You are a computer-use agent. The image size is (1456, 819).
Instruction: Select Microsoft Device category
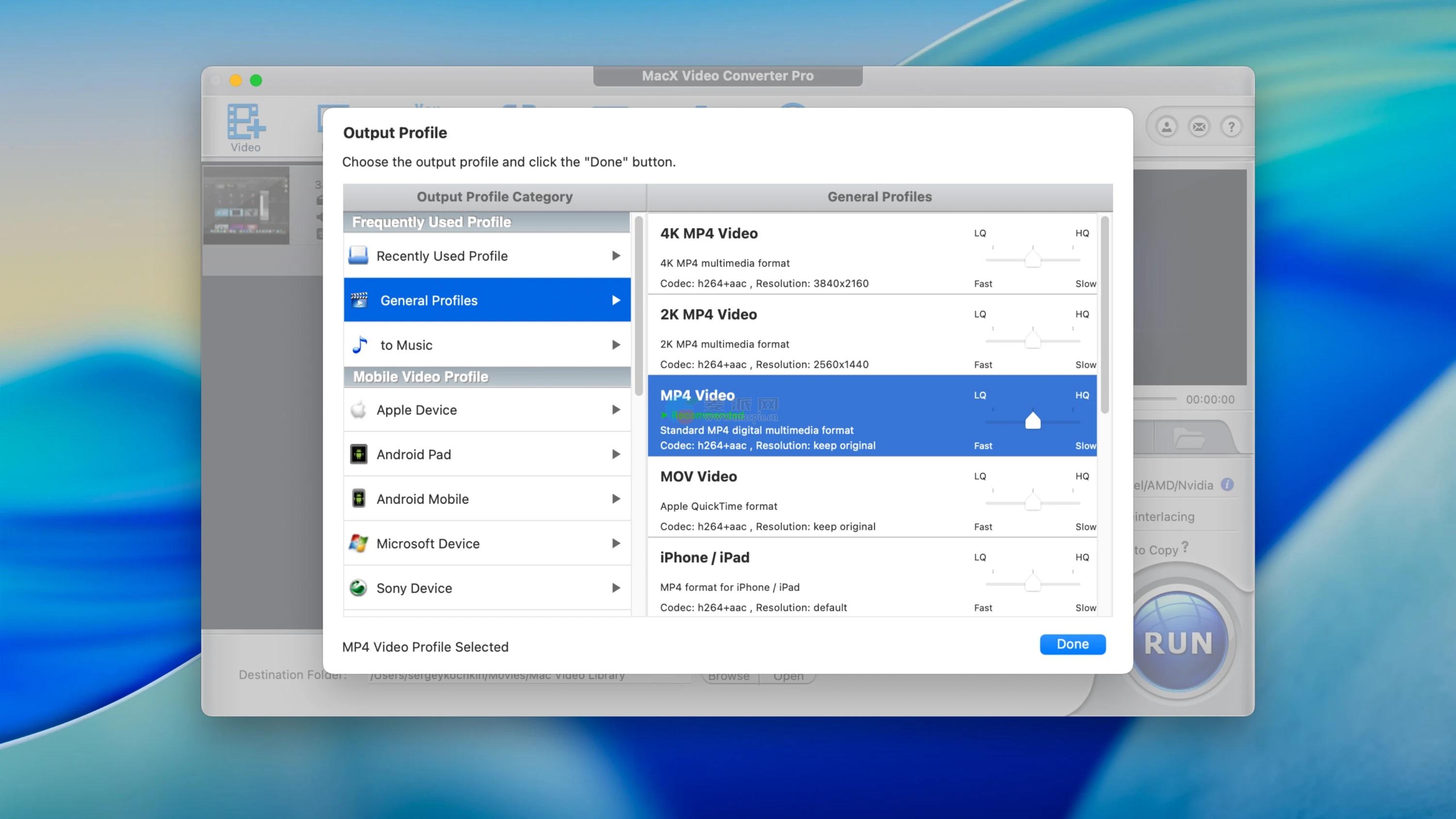(x=487, y=543)
